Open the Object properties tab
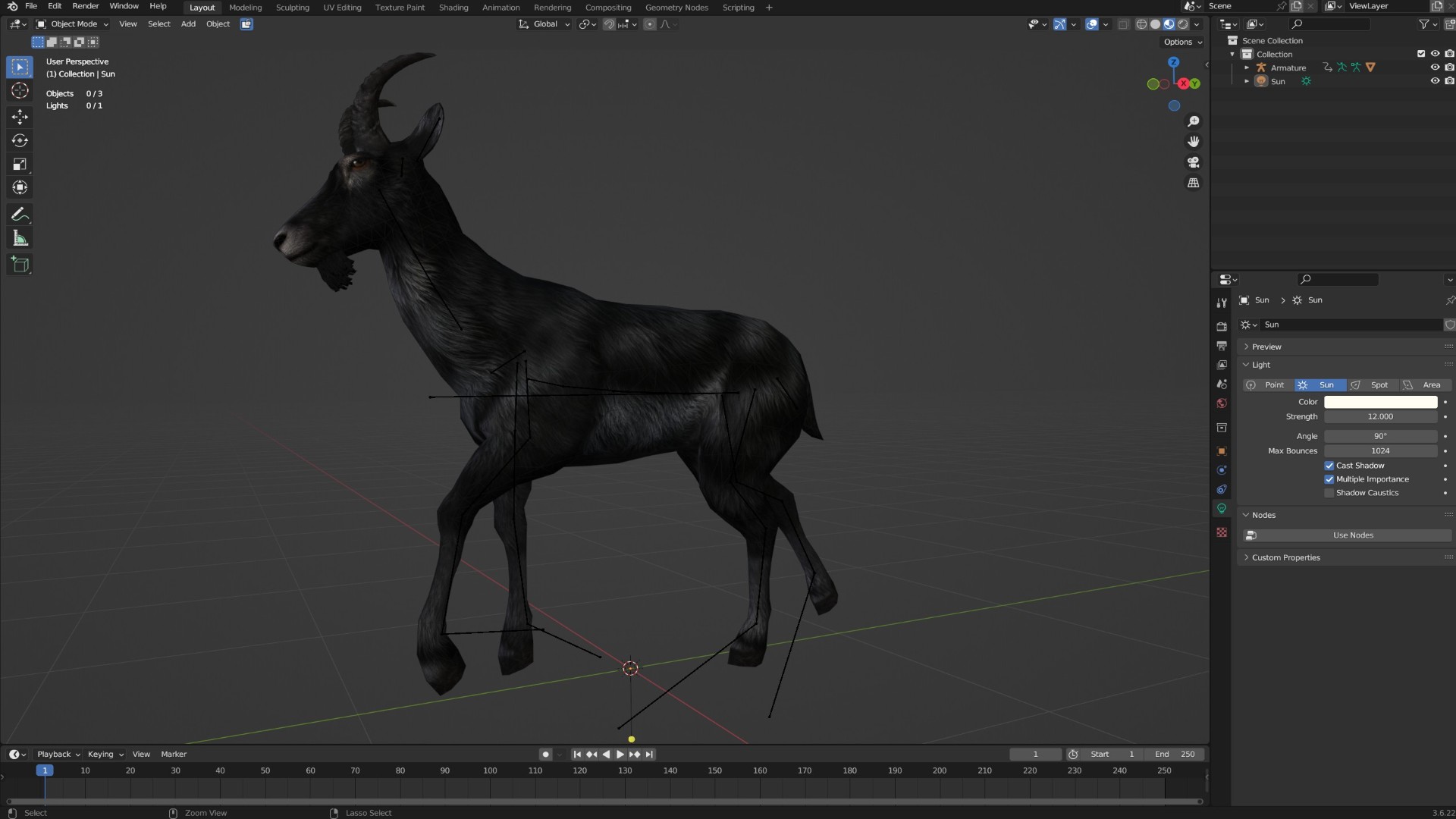This screenshot has height=819, width=1456. coord(1221,451)
